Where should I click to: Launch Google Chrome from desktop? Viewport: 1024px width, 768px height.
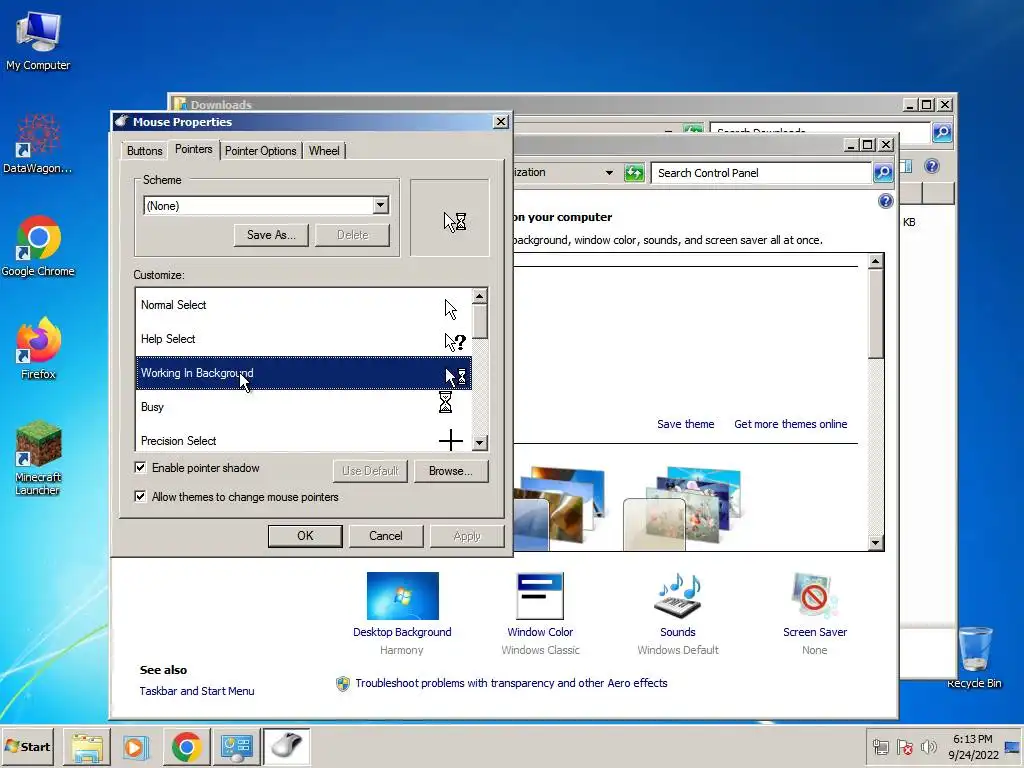tap(38, 246)
